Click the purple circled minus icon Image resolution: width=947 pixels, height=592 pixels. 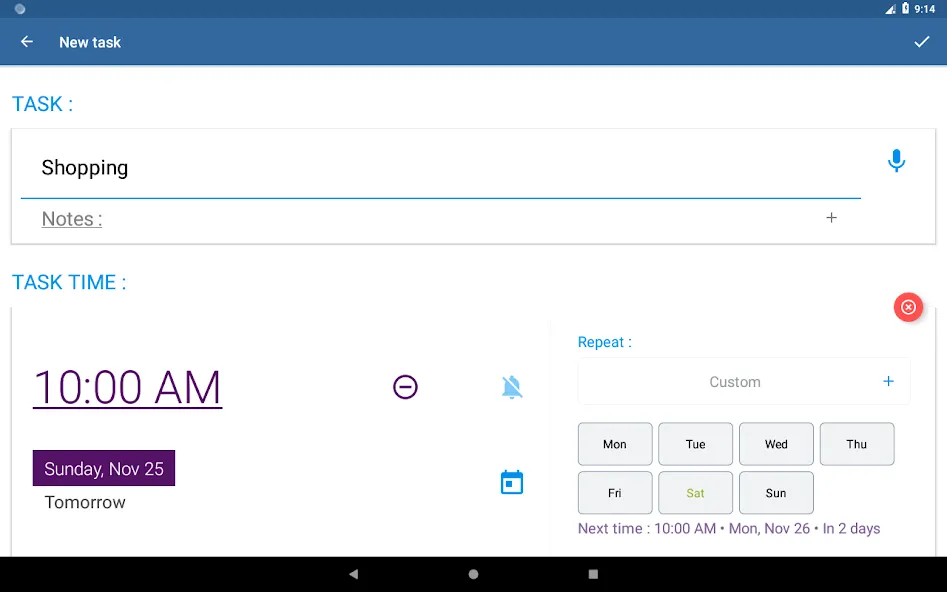tap(405, 387)
